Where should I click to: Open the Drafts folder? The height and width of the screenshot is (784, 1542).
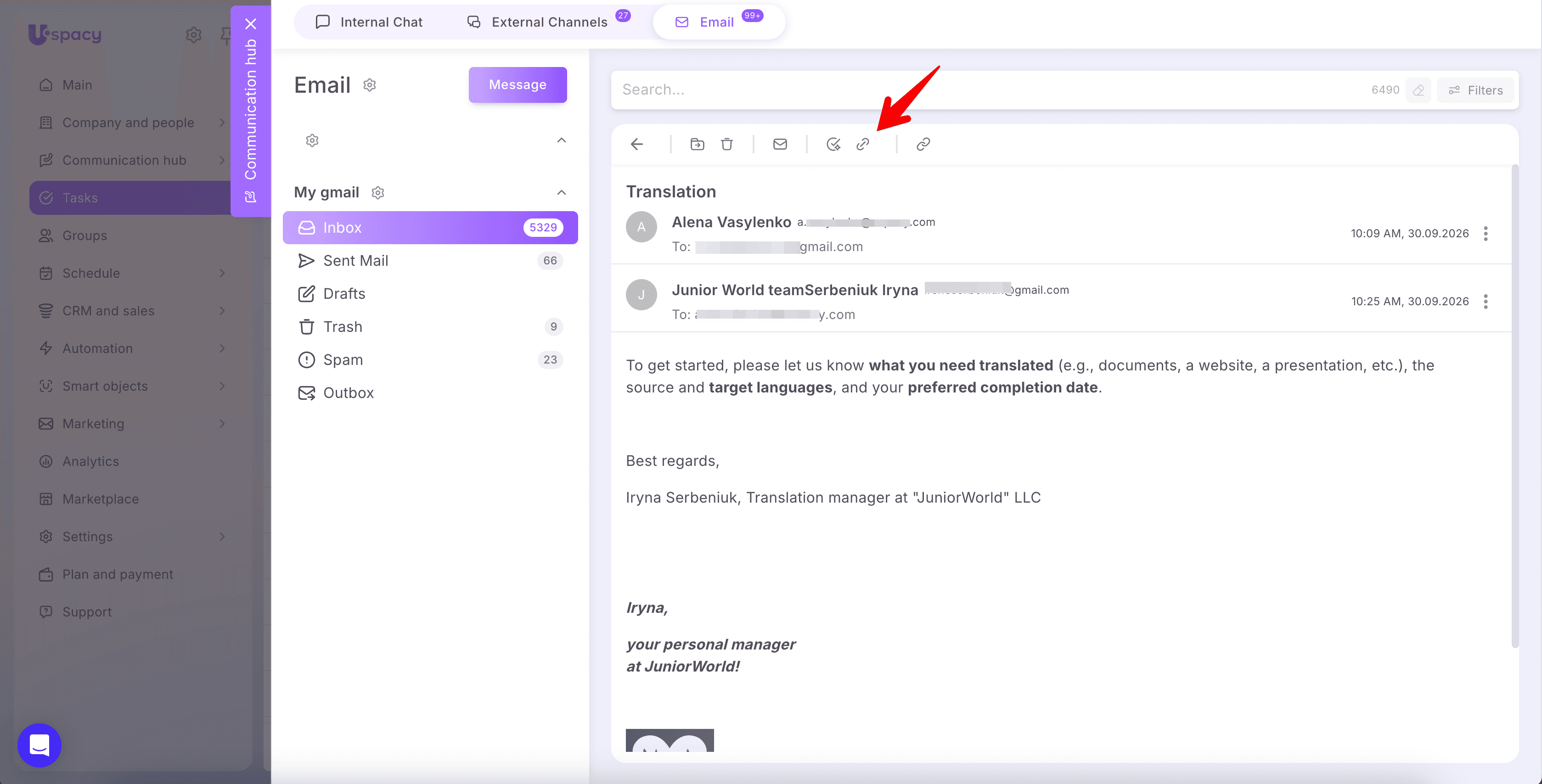click(430, 294)
